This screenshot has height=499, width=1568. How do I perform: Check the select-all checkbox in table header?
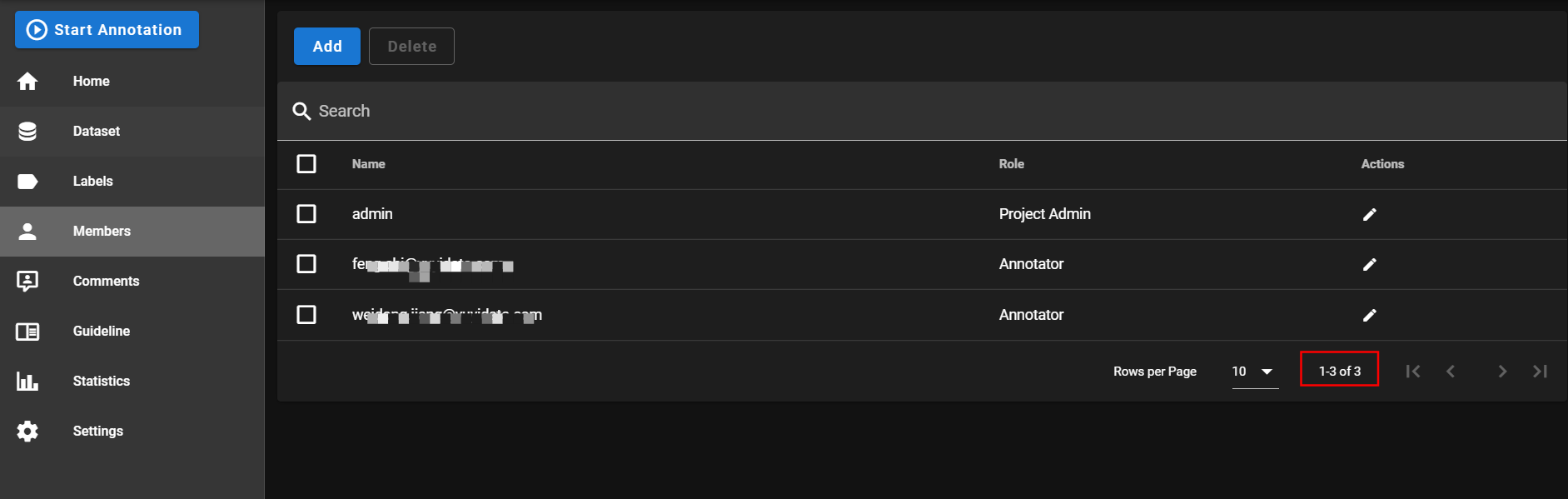pos(306,164)
